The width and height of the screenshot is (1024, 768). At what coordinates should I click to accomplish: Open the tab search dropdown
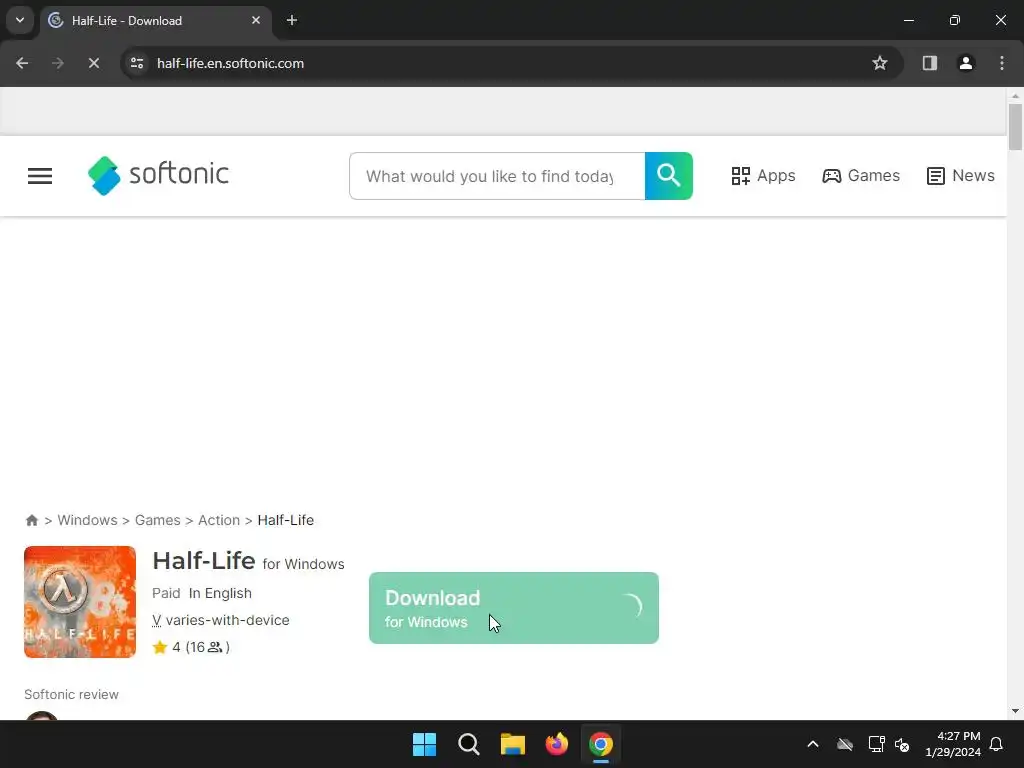[20, 20]
